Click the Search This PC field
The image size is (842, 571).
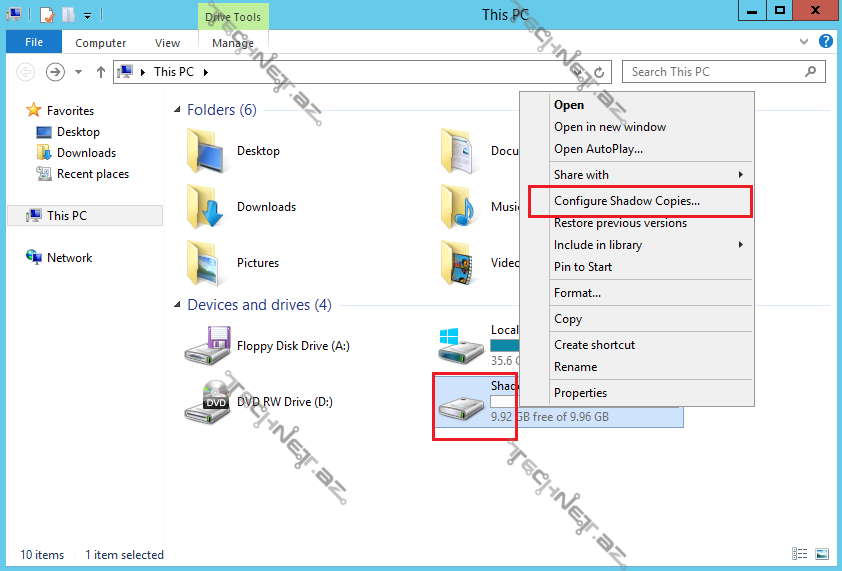point(715,72)
